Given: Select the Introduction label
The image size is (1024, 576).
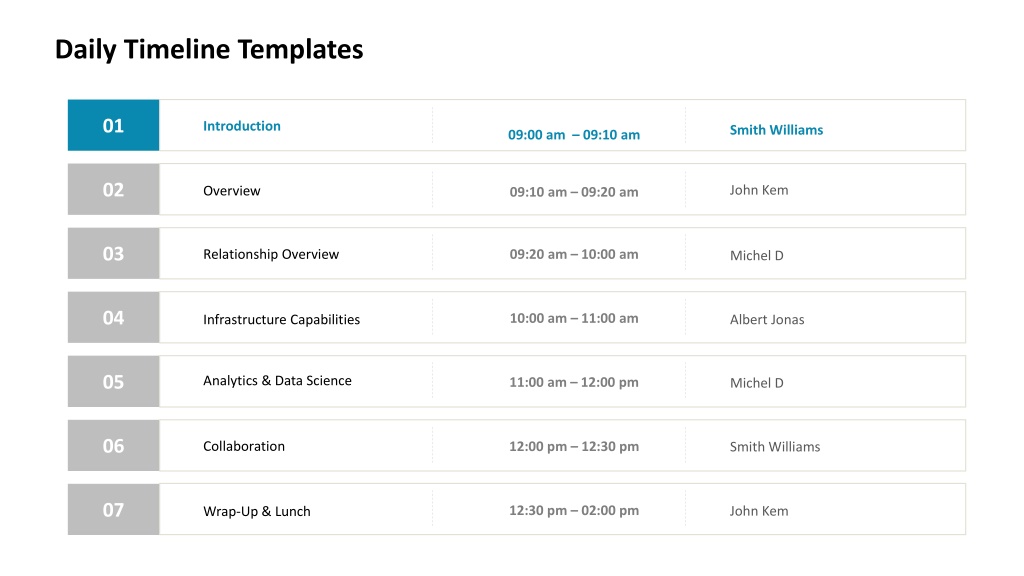Looking at the screenshot, I should (242, 126).
